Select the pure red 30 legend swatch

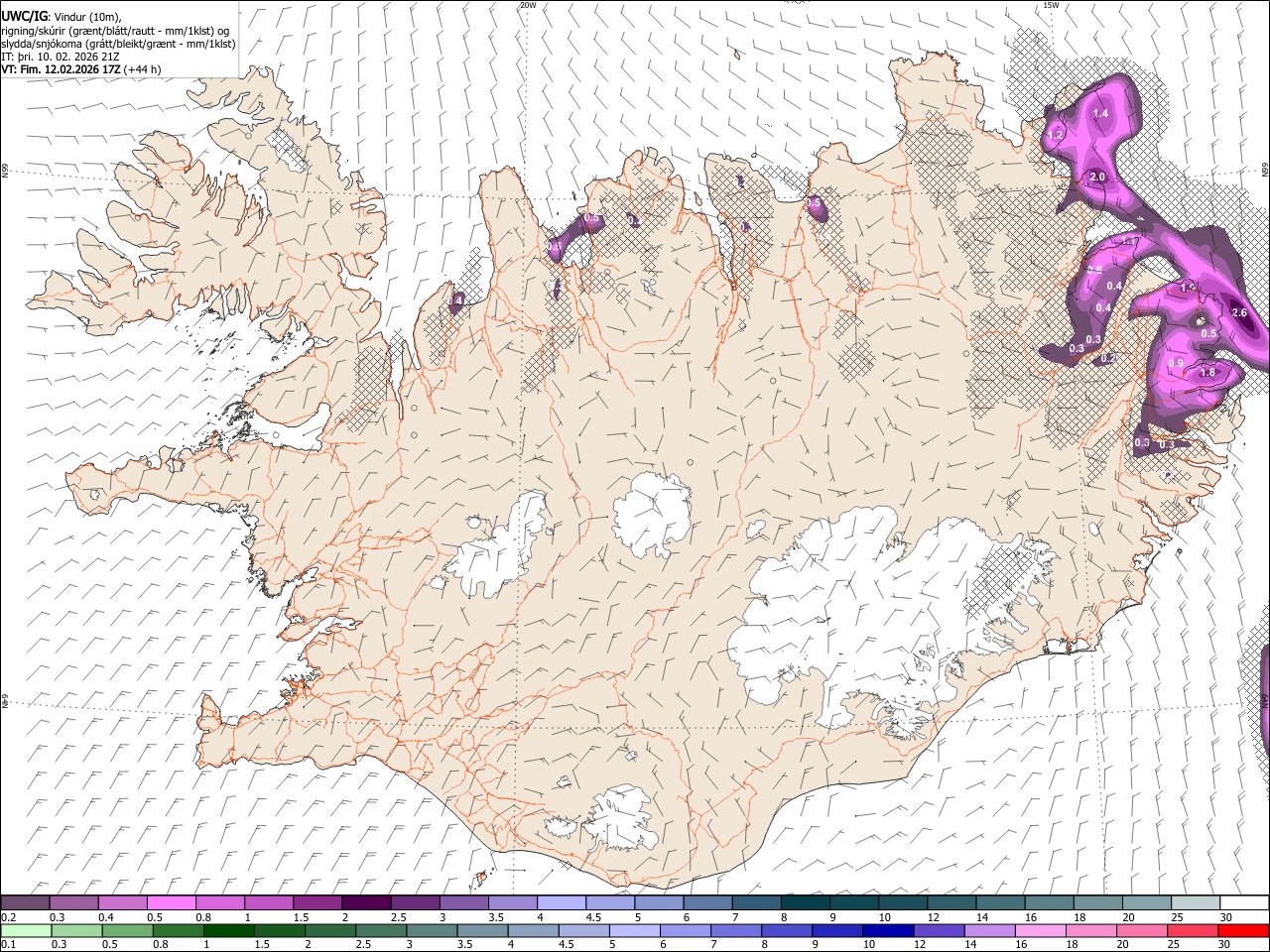point(1244,930)
